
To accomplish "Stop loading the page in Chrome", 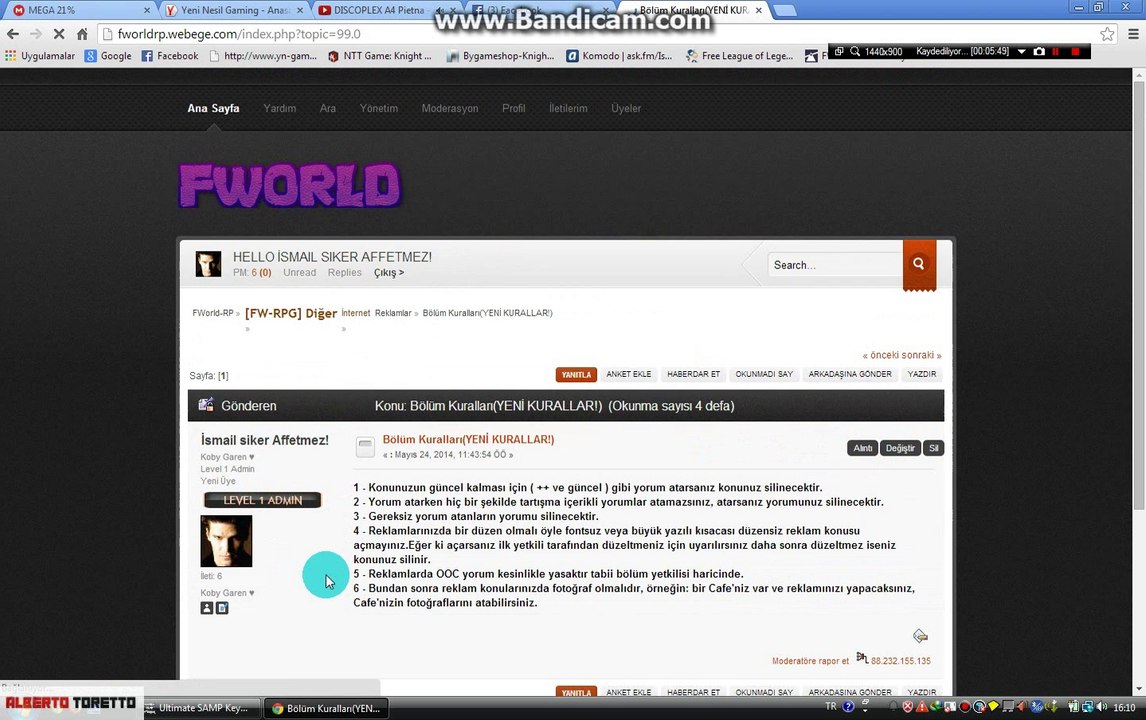I will pos(59,34).
